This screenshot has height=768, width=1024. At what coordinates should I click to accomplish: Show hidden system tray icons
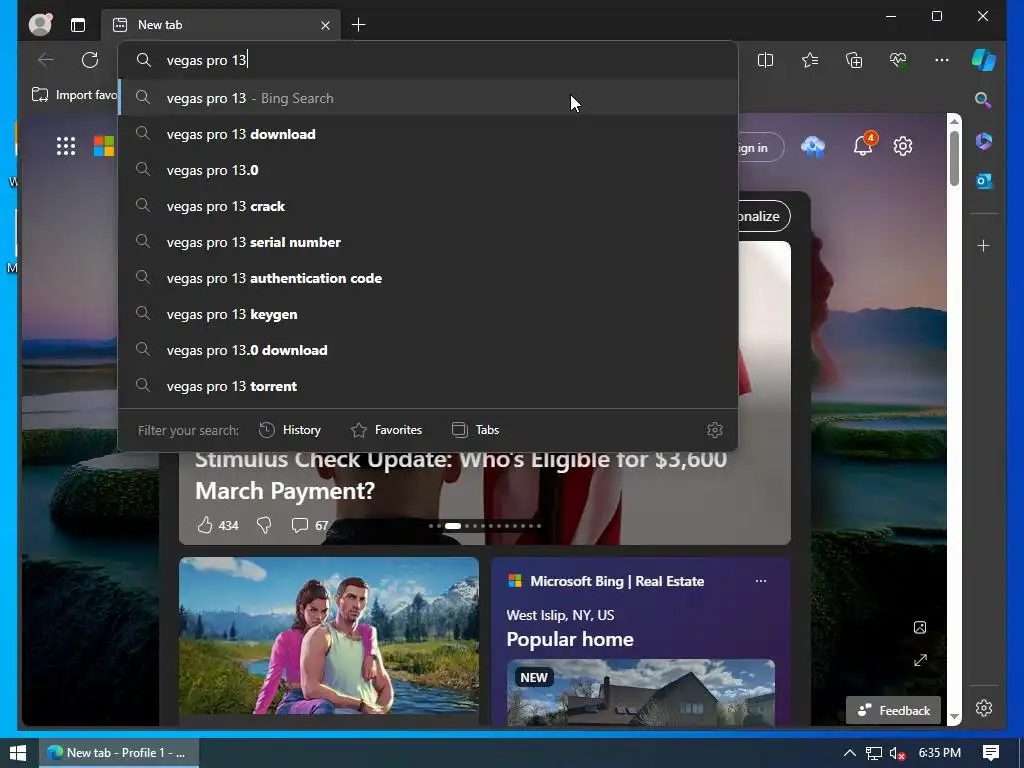[850, 753]
